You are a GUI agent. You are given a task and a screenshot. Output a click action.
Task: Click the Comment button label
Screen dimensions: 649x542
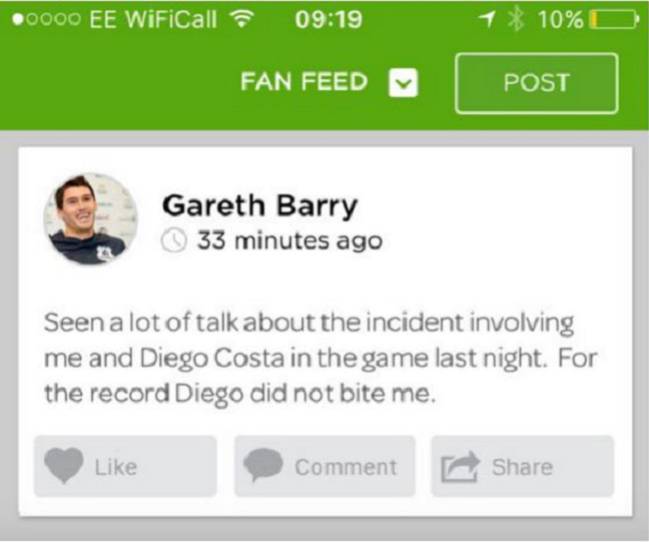(346, 467)
